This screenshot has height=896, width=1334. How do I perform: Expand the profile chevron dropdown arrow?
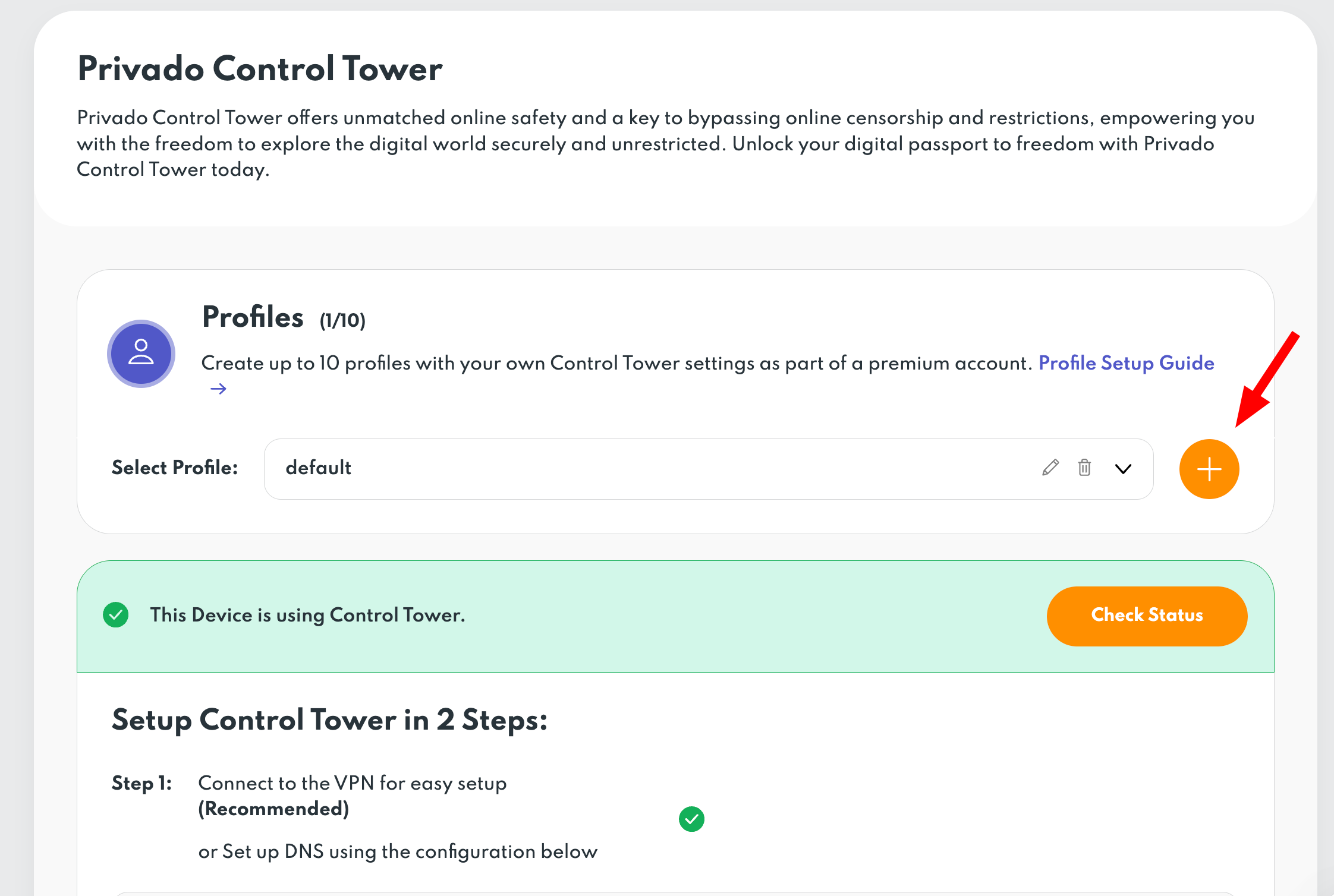coord(1123,469)
